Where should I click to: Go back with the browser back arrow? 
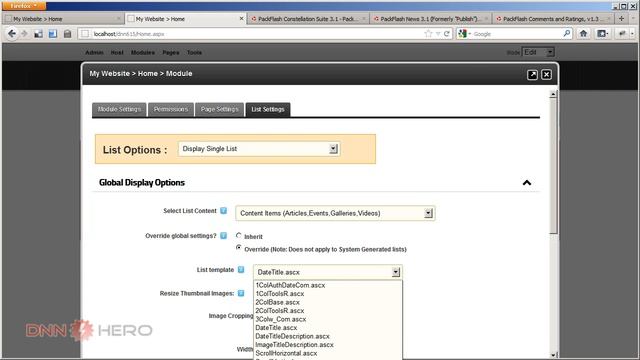coord(11,34)
